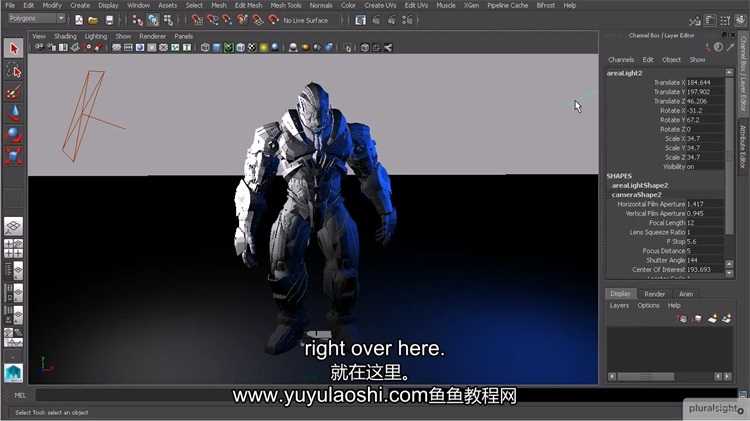Open the Options menu in Layer Editor
This screenshot has width=750, height=421.
[x=648, y=305]
